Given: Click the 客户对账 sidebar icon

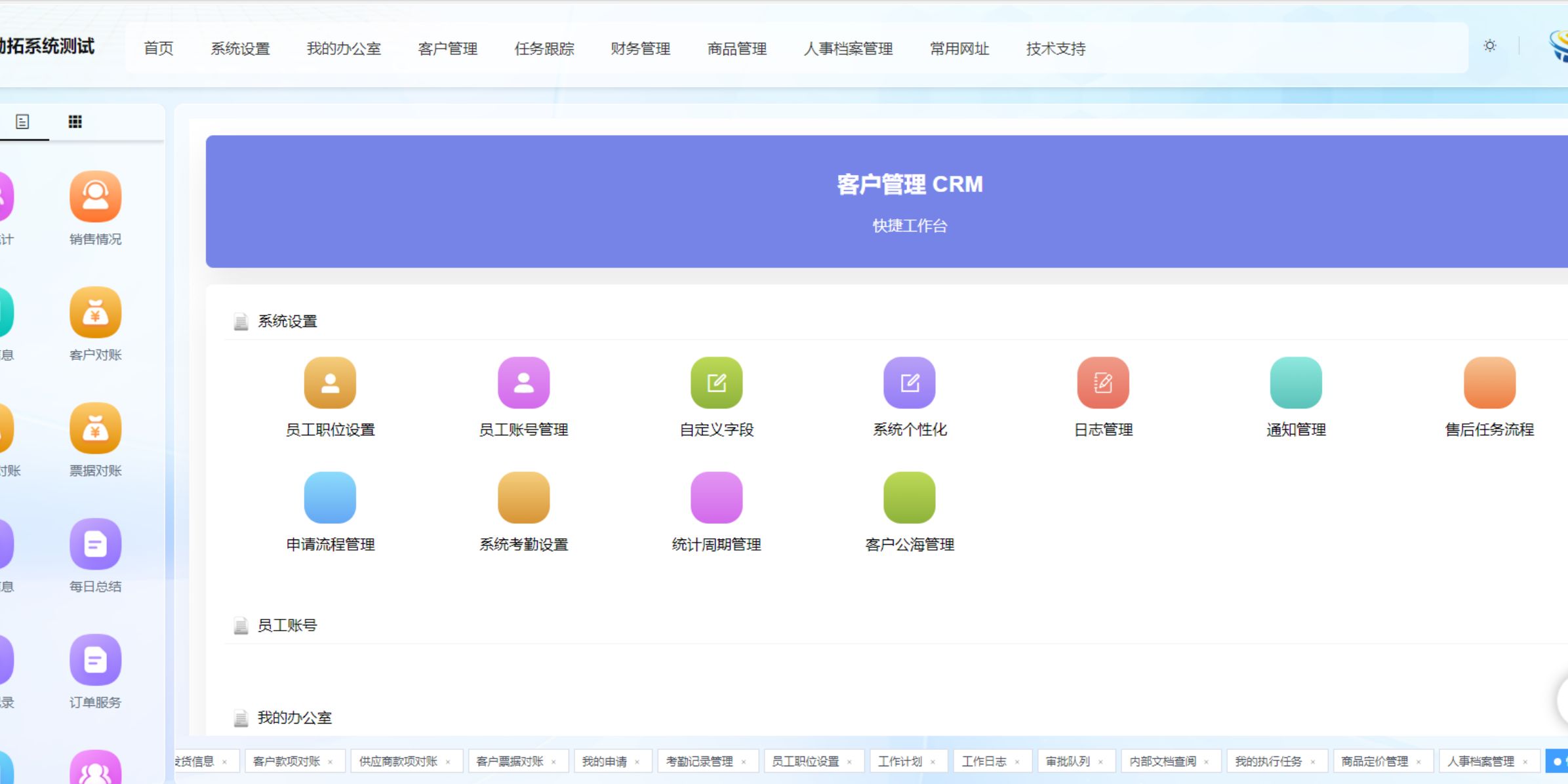Looking at the screenshot, I should coord(96,313).
